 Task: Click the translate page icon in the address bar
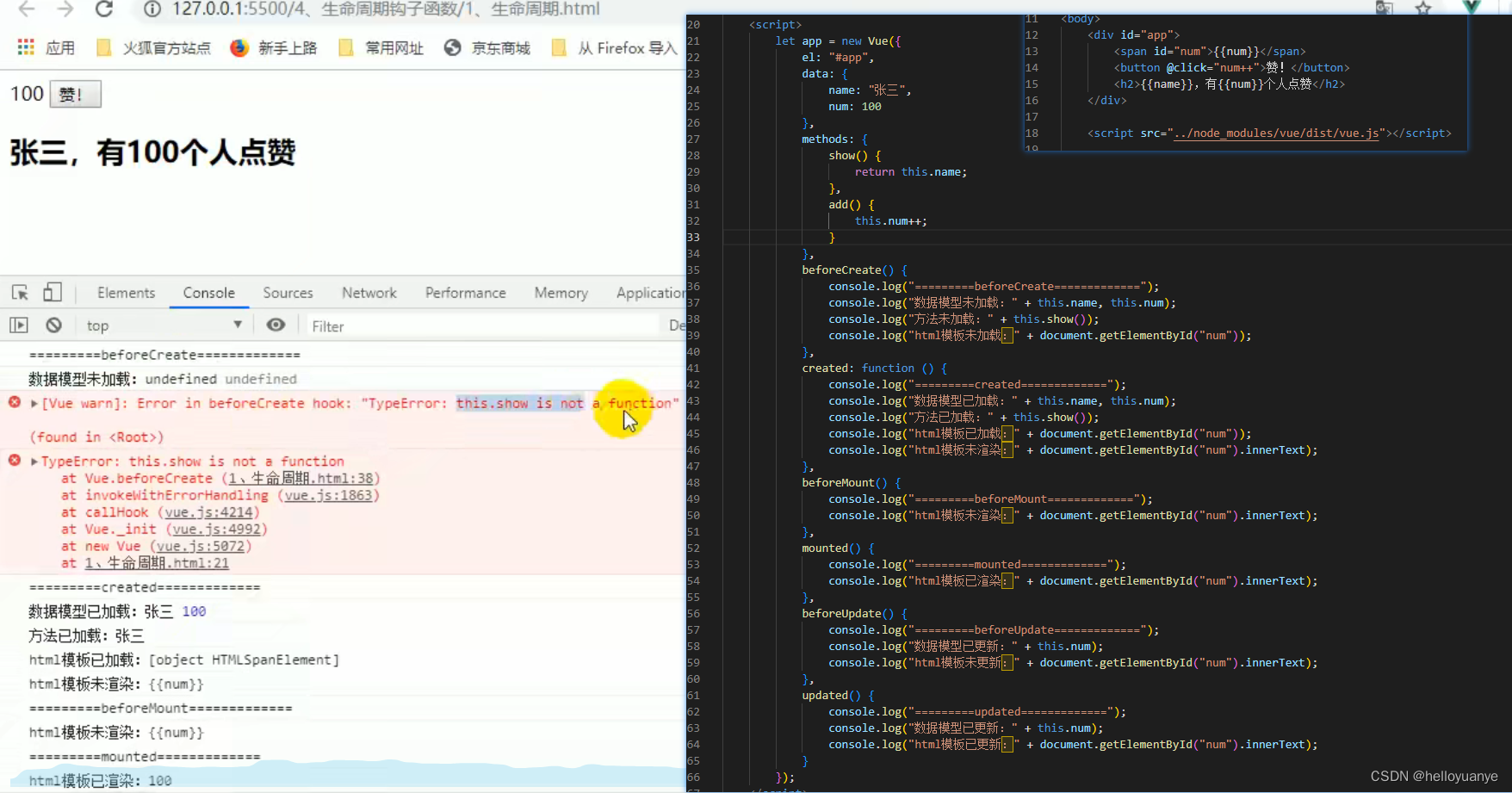[1385, 9]
